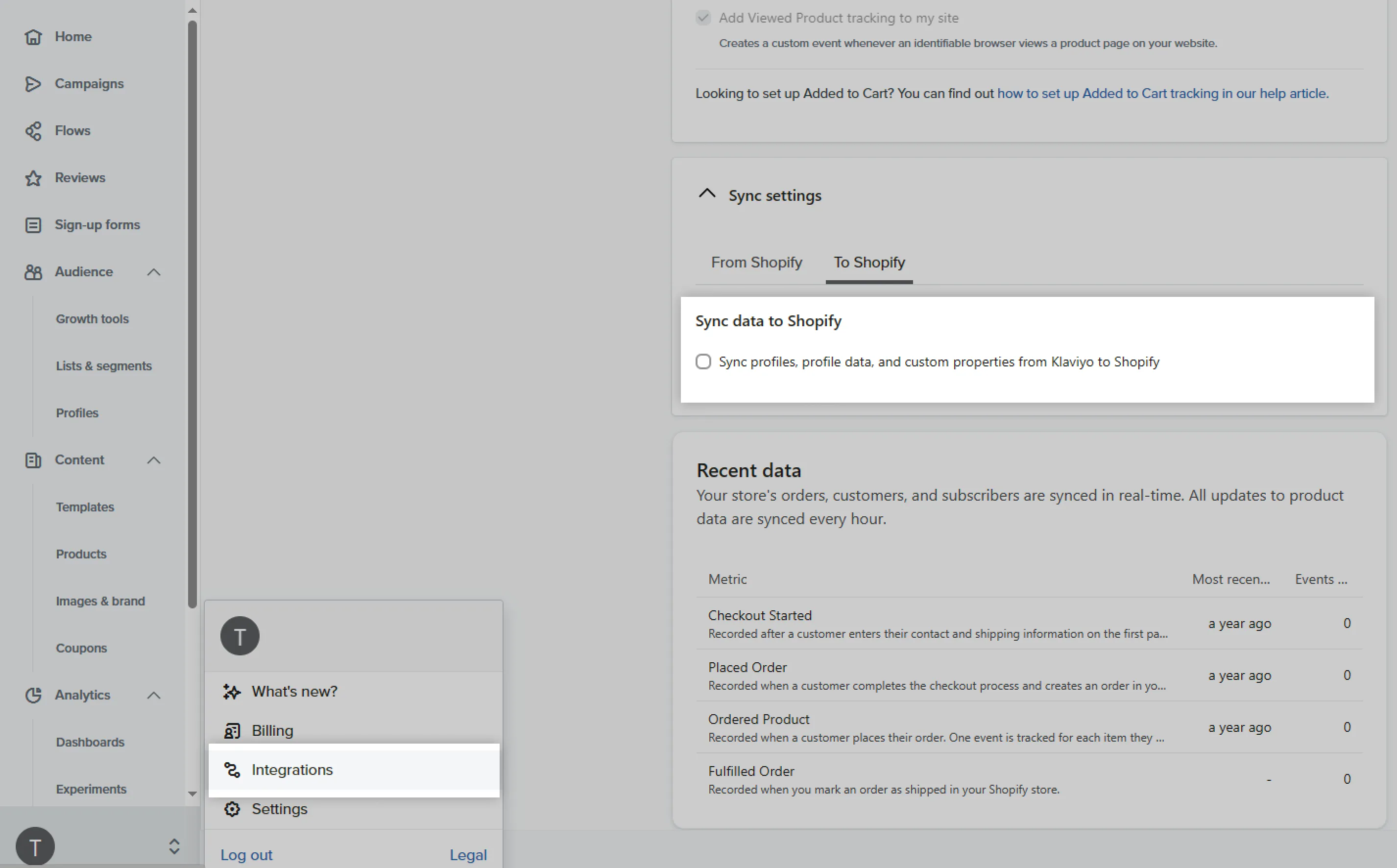Click the Billing receipt icon
This screenshot has width=1397, height=868.
click(x=232, y=731)
